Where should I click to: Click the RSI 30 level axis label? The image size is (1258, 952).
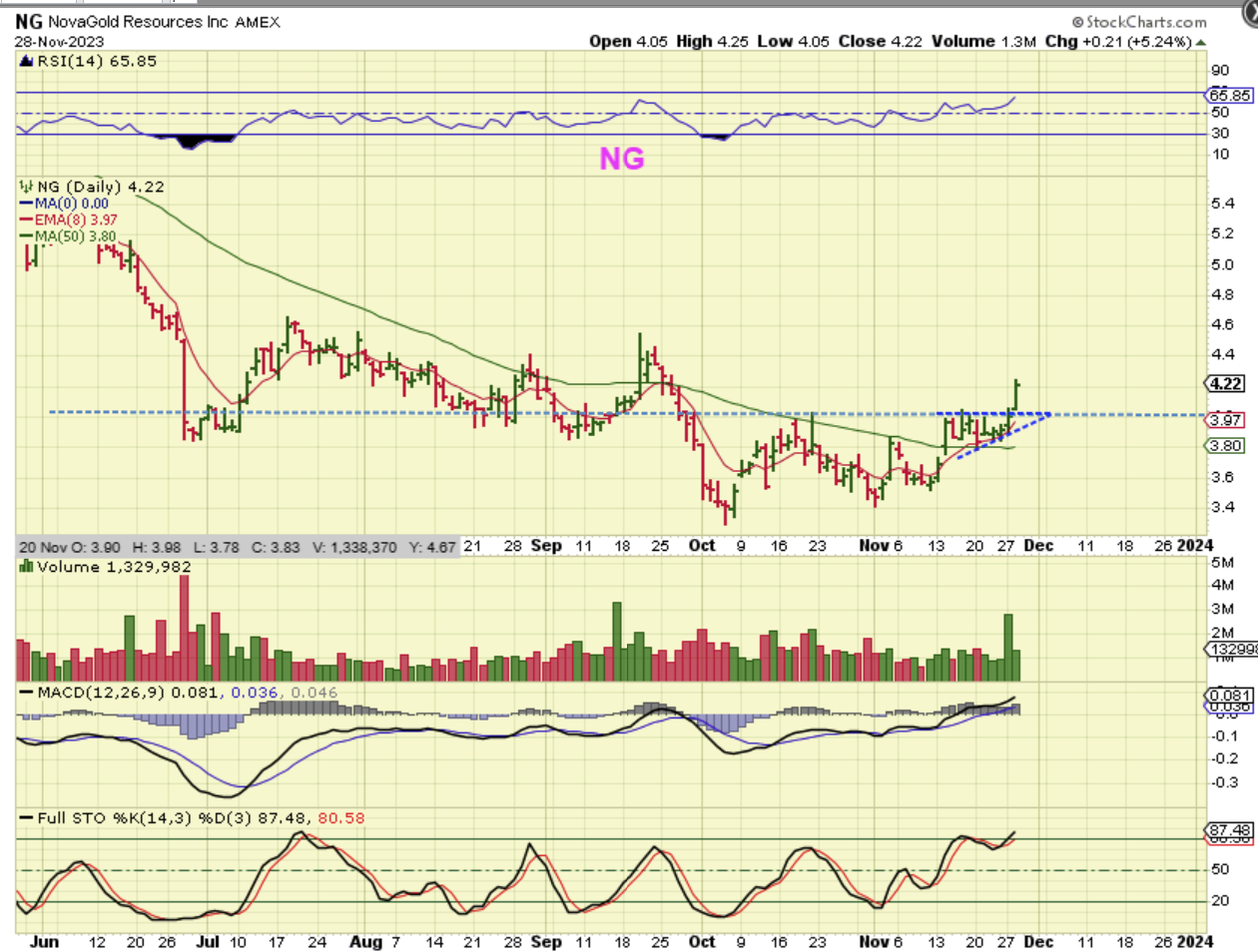[1220, 133]
